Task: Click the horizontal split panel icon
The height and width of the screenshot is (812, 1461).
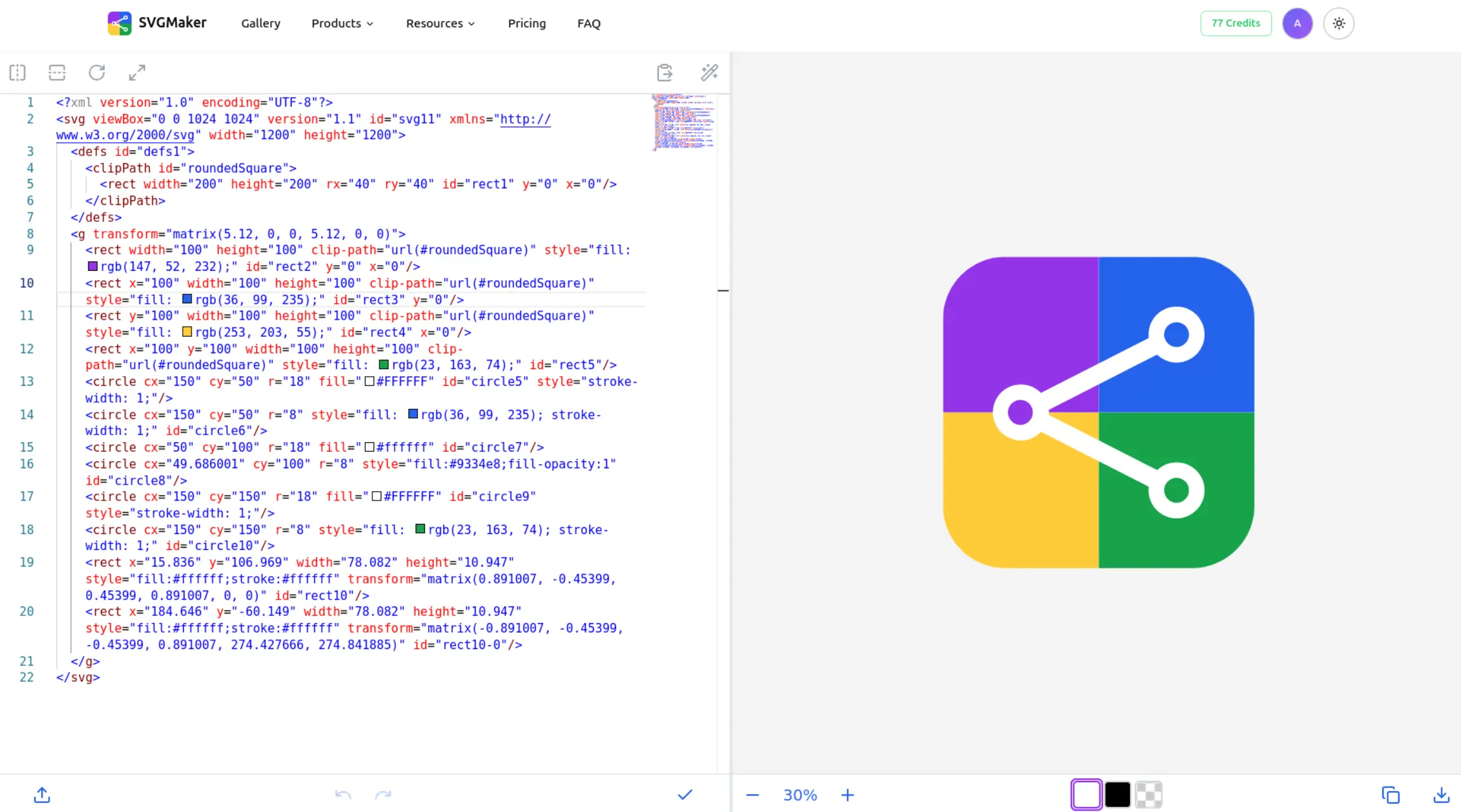Action: pos(57,72)
